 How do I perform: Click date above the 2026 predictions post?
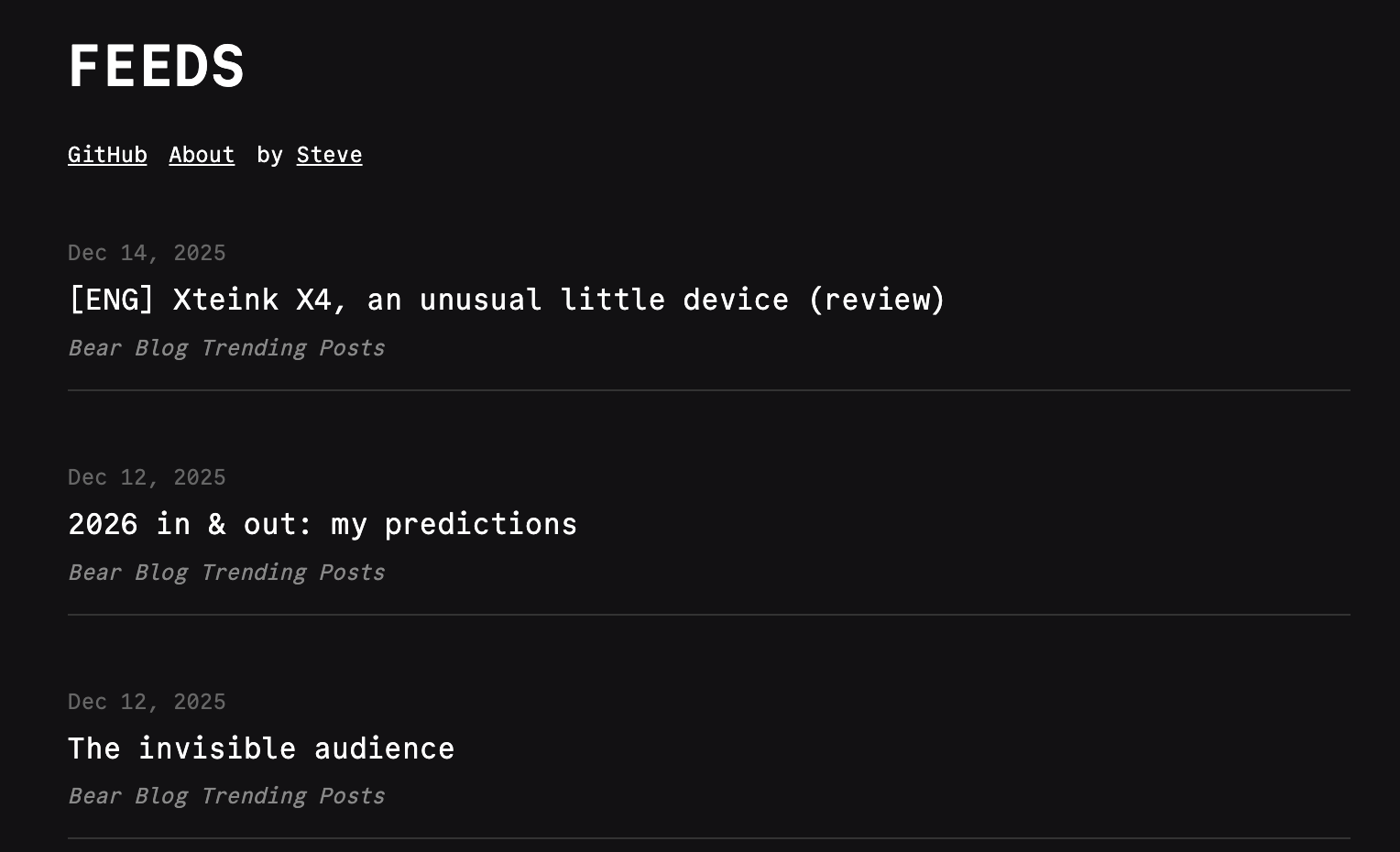pos(147,477)
